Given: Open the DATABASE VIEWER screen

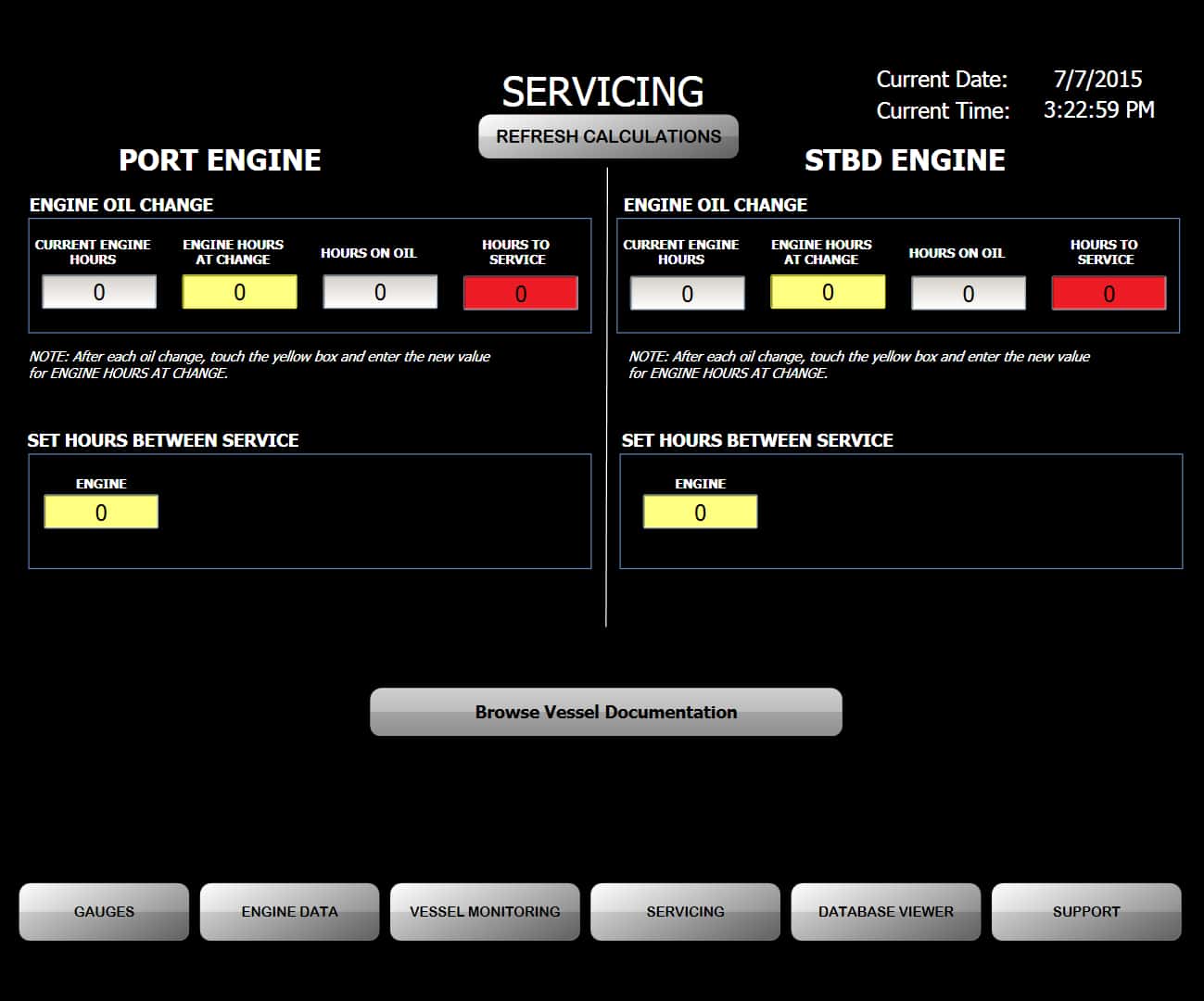Looking at the screenshot, I should 885,911.
